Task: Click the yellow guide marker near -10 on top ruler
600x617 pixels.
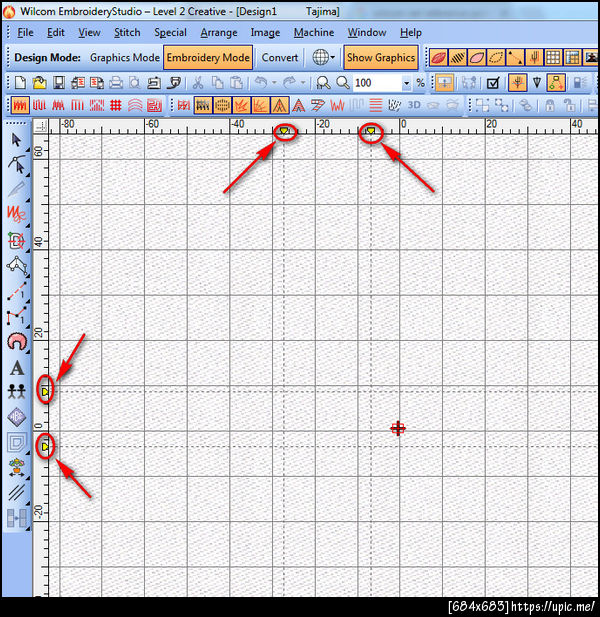Action: (x=371, y=131)
